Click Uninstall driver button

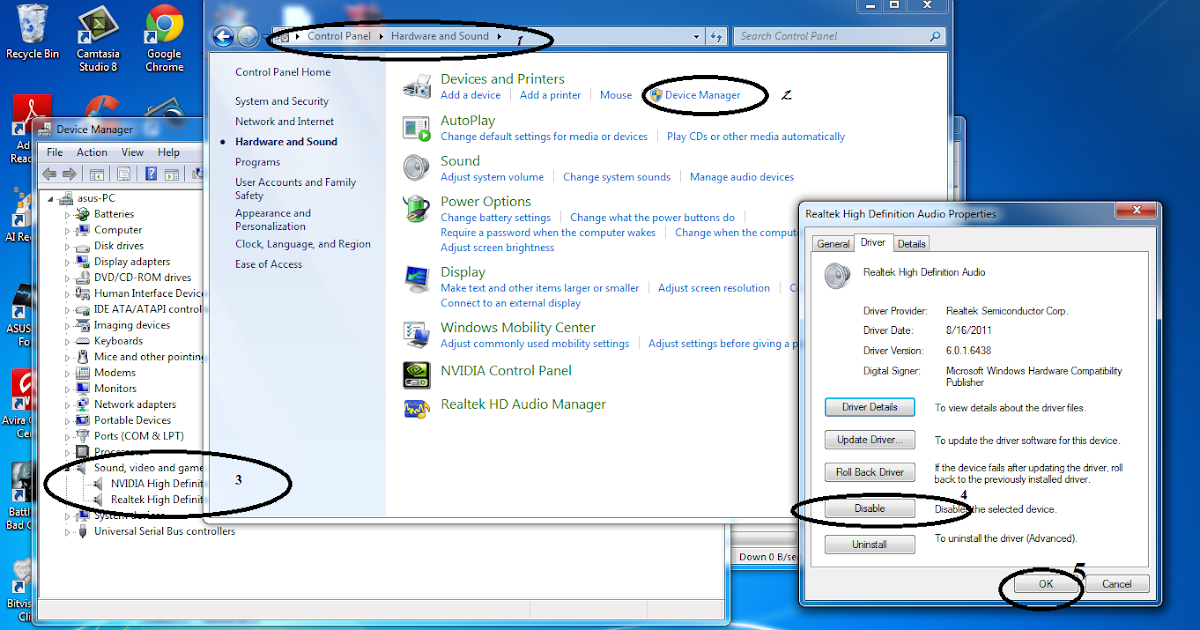coord(869,545)
